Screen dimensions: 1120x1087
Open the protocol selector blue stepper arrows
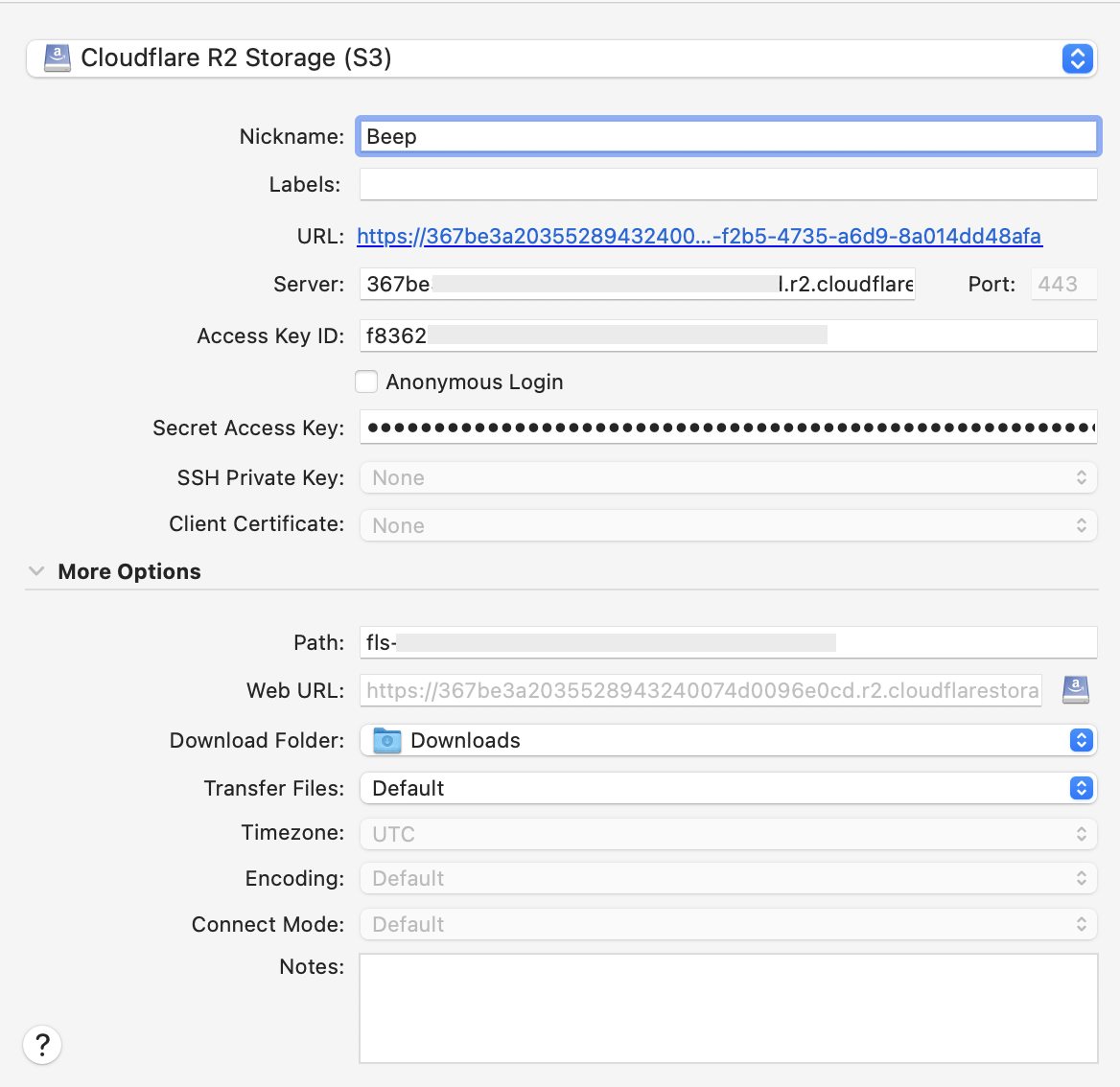[x=1077, y=58]
